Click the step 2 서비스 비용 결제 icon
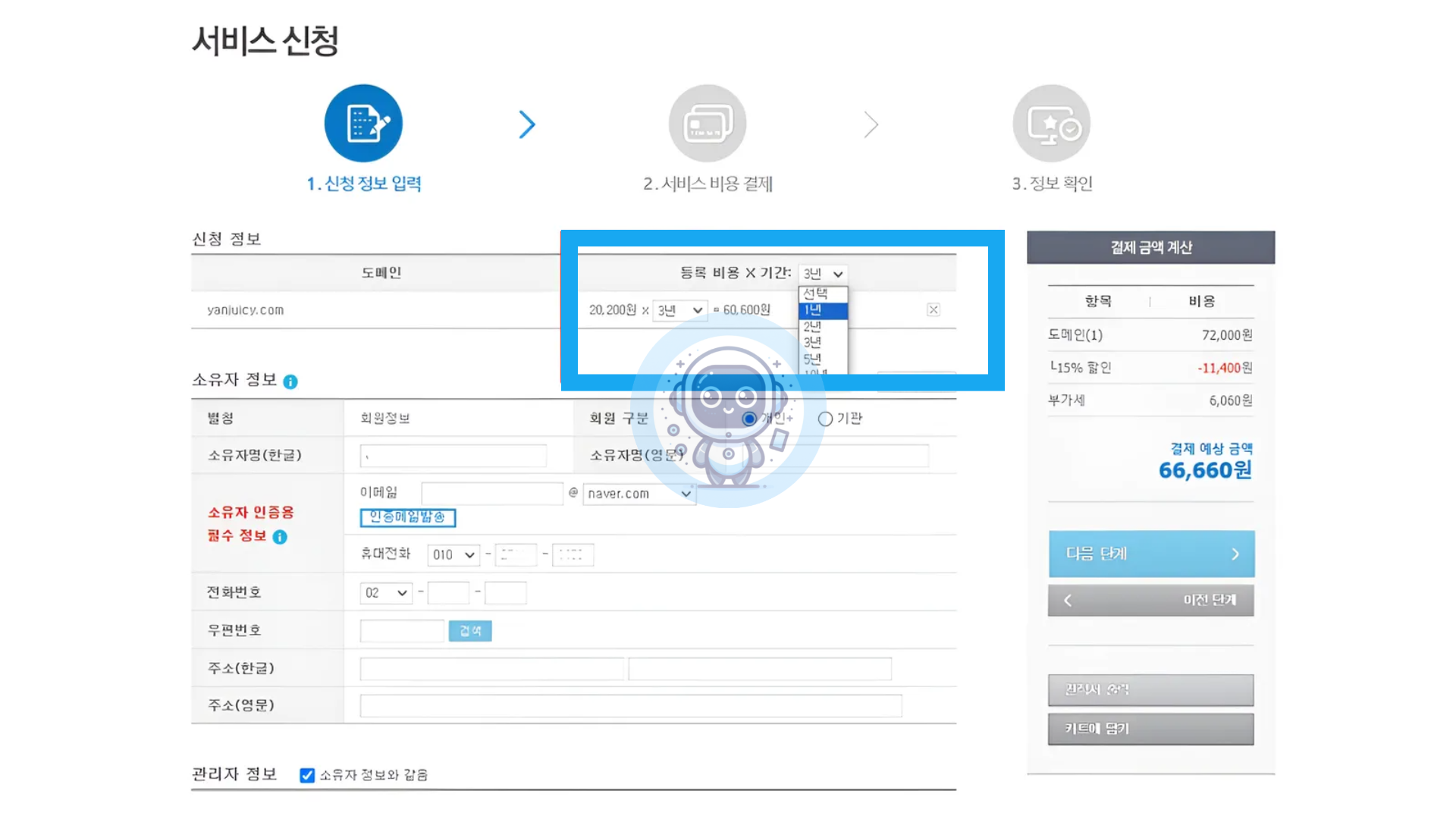The width and height of the screenshot is (1456, 819). (707, 124)
